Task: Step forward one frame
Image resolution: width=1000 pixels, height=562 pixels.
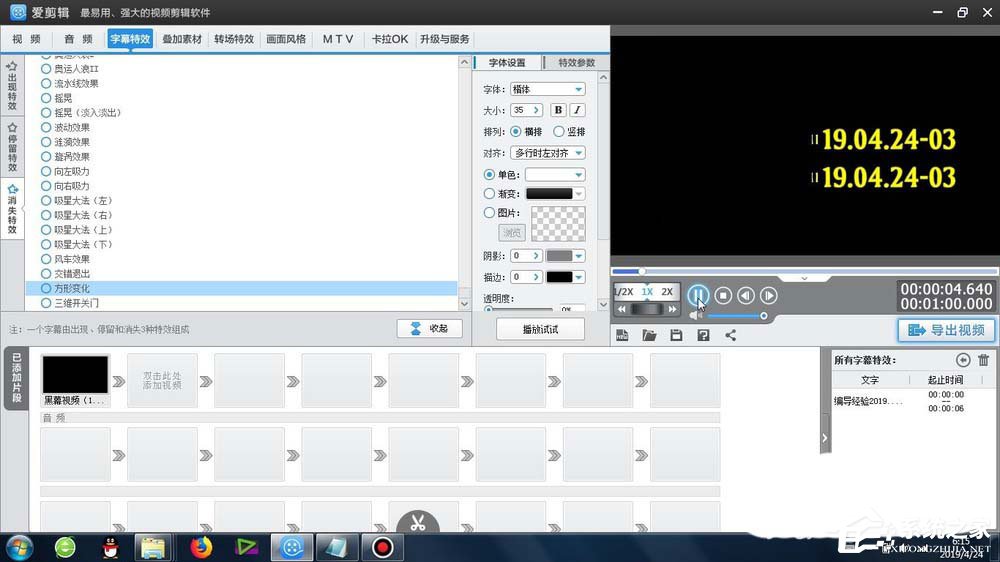Action: click(768, 295)
